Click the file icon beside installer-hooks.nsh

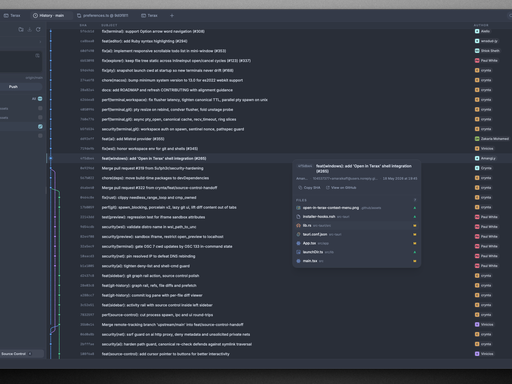coord(298,217)
